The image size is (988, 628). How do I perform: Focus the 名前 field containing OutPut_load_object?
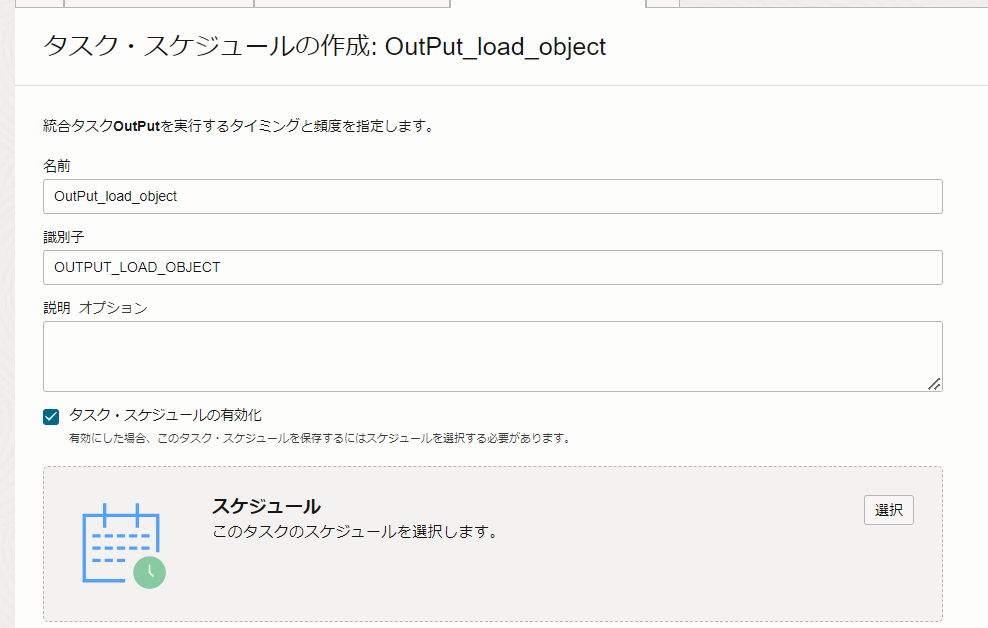(493, 197)
